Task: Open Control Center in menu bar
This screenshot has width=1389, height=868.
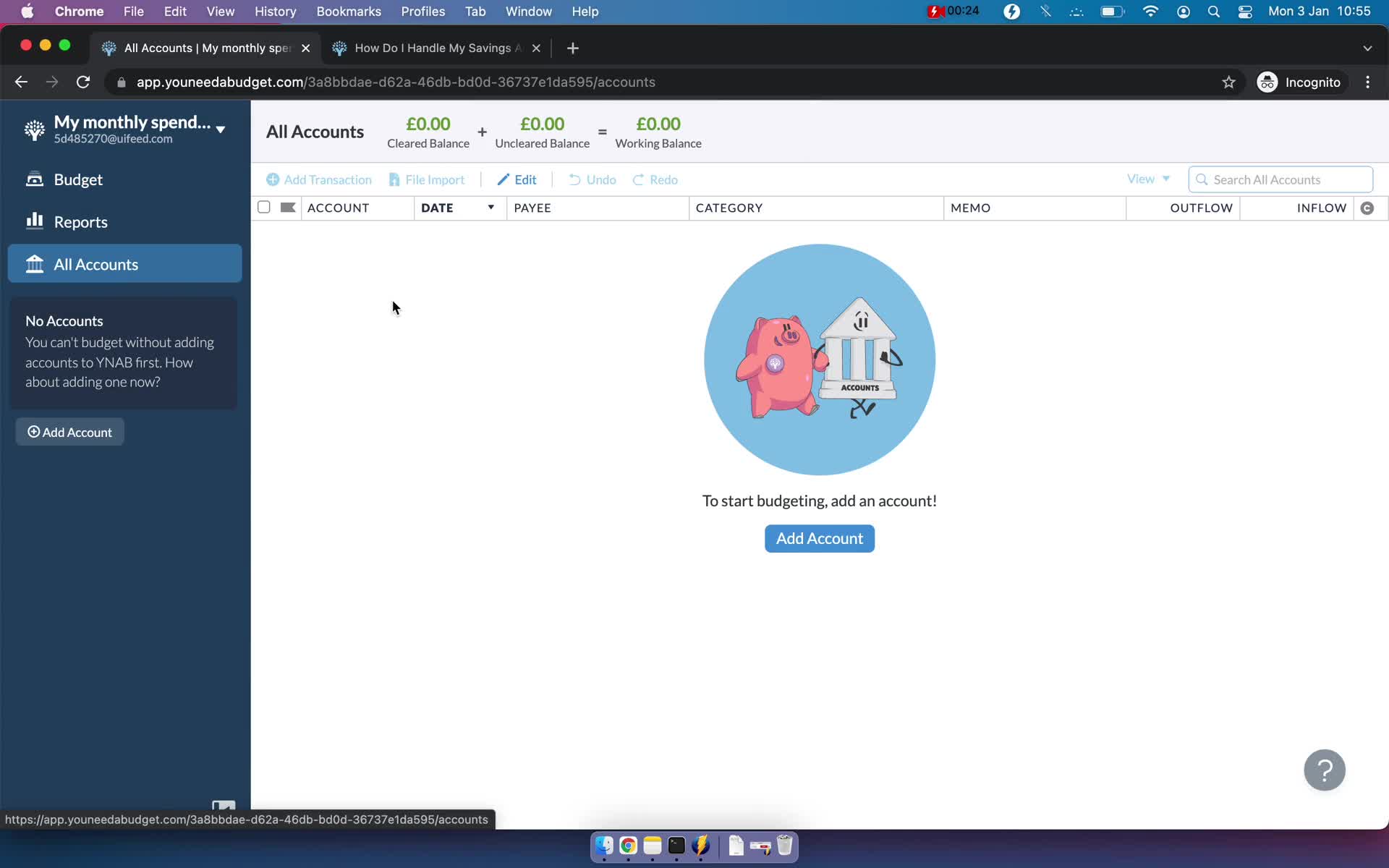Action: point(1245,11)
